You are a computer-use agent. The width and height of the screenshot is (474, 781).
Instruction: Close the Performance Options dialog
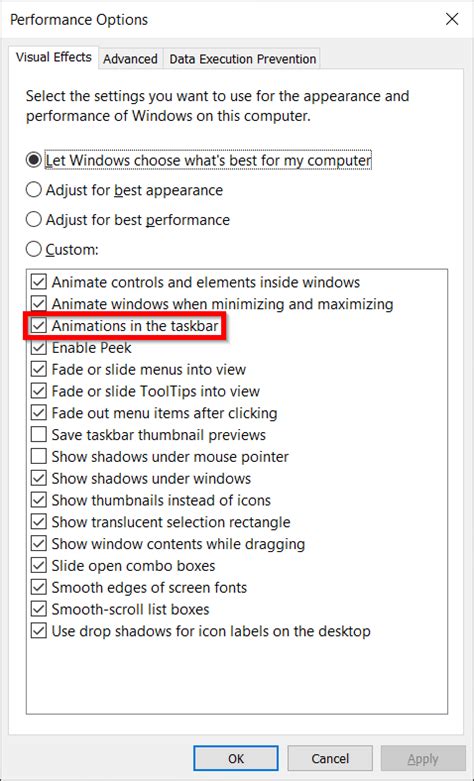pyautogui.click(x=452, y=19)
